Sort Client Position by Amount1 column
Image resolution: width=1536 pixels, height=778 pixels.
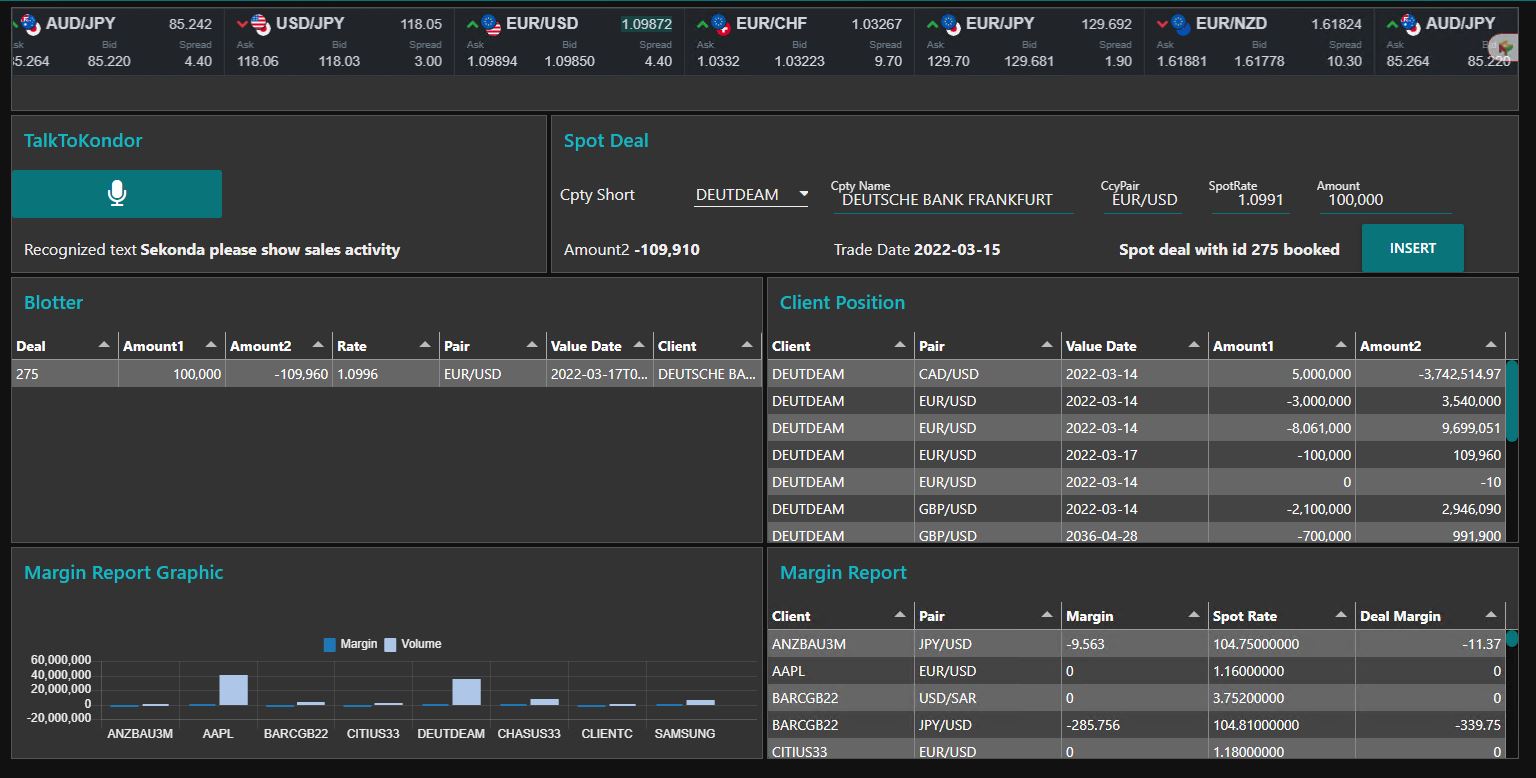click(1281, 346)
